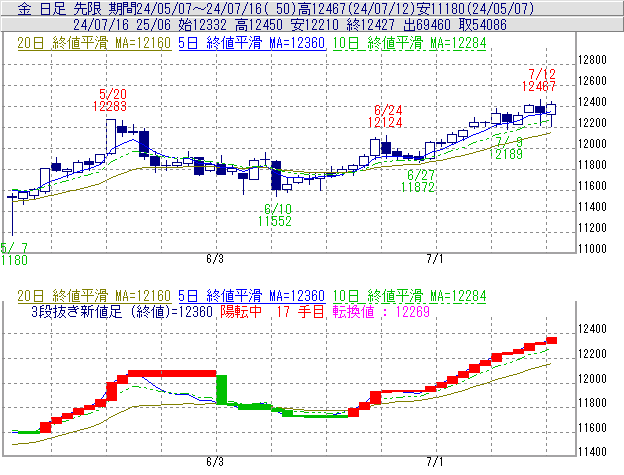The width and height of the screenshot is (624, 475).
Task: Click the 出69460 volume figure in header
Action: [427, 25]
